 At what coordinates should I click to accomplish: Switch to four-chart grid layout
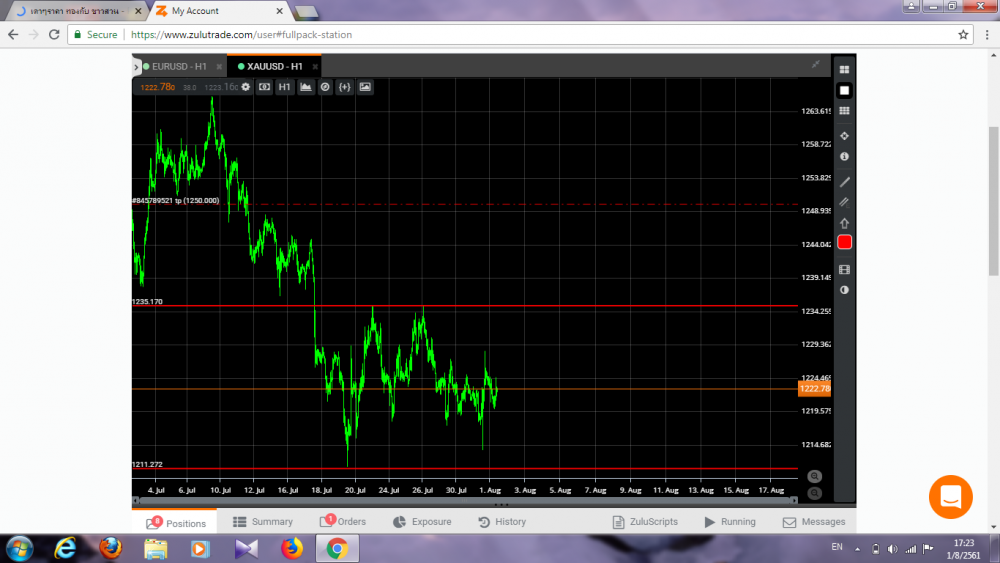coord(844,70)
